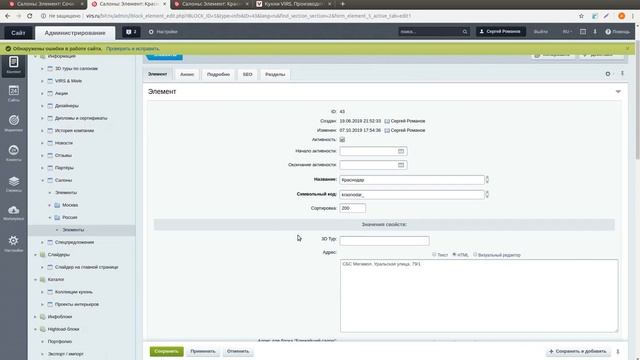
Task: Switch to the Анонс tab
Action: click(x=187, y=74)
